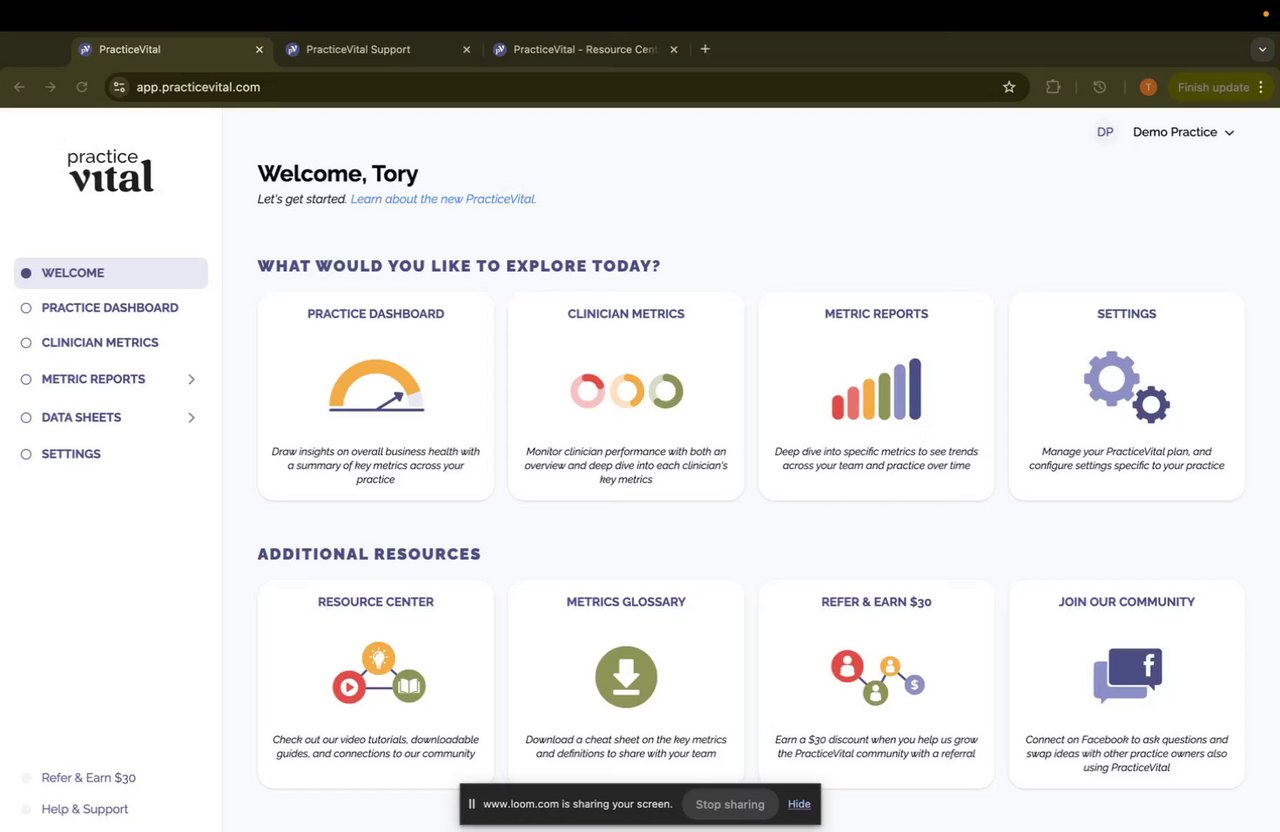Click the Metric Reports bar chart icon
The width and height of the screenshot is (1280, 832).
pyautogui.click(x=876, y=389)
